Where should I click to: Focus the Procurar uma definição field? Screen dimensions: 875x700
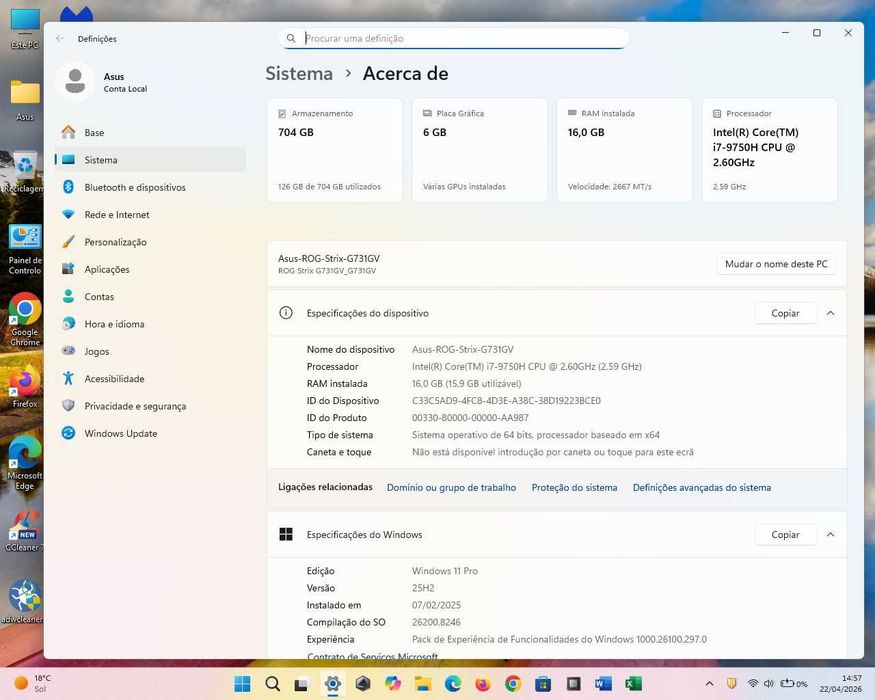453,39
